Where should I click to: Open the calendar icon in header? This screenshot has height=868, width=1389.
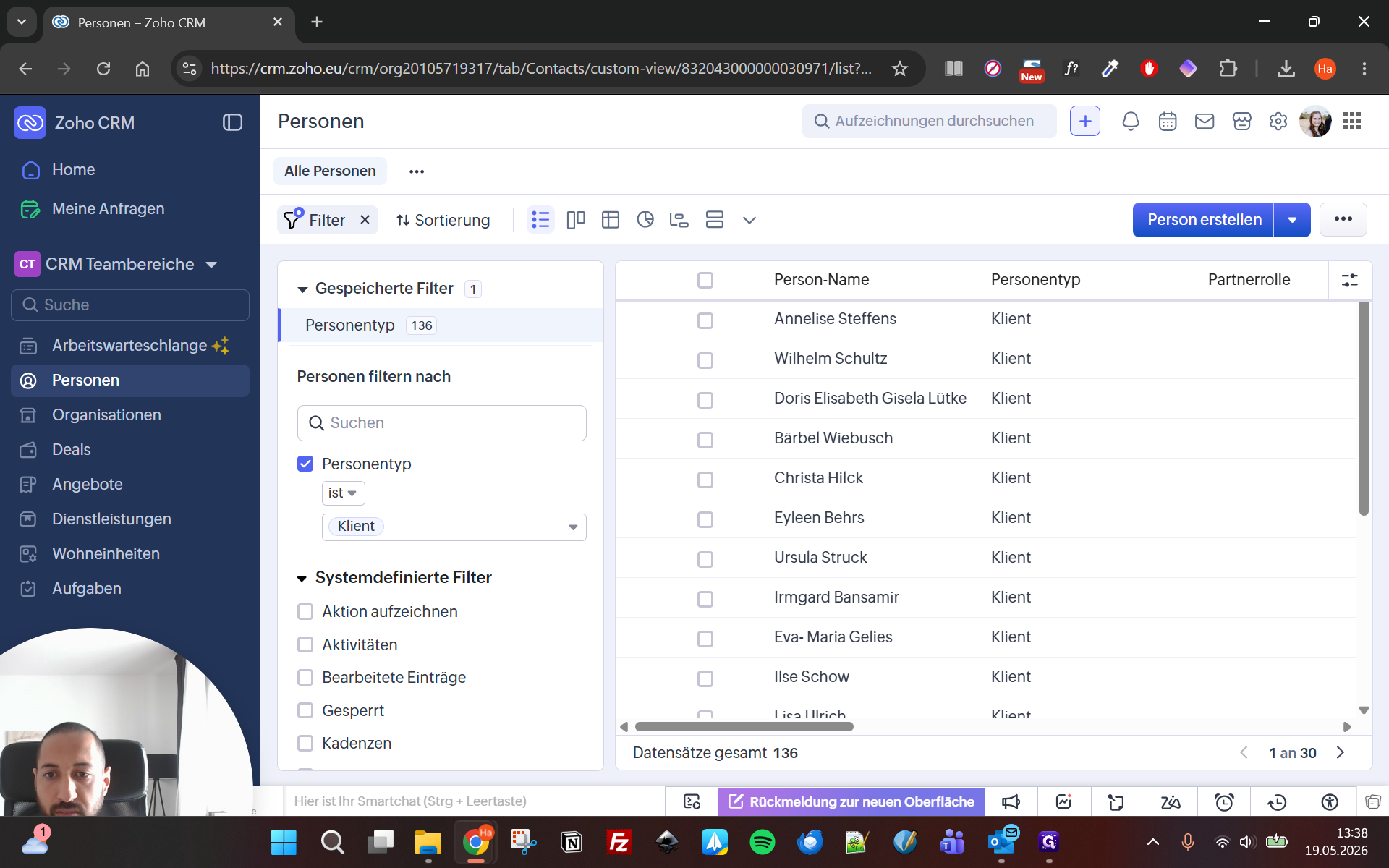1168,122
